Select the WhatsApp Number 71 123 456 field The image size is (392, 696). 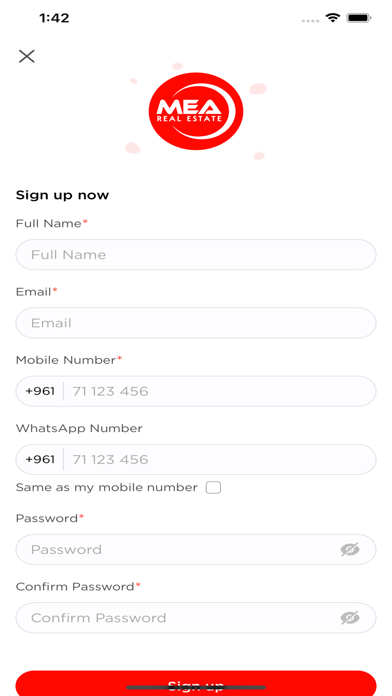click(x=220, y=459)
